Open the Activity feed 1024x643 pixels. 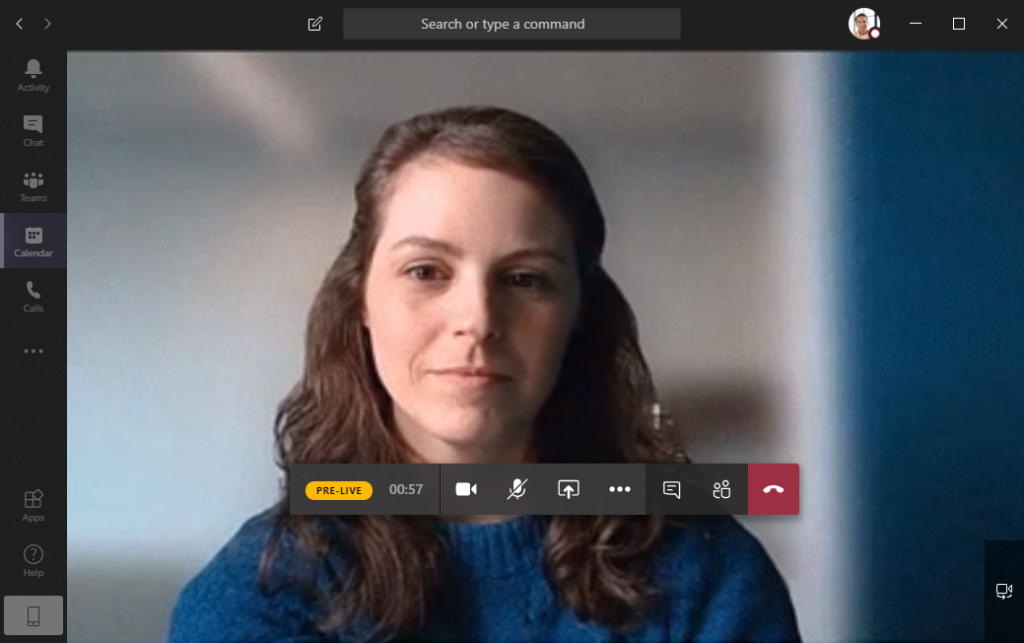point(33,76)
